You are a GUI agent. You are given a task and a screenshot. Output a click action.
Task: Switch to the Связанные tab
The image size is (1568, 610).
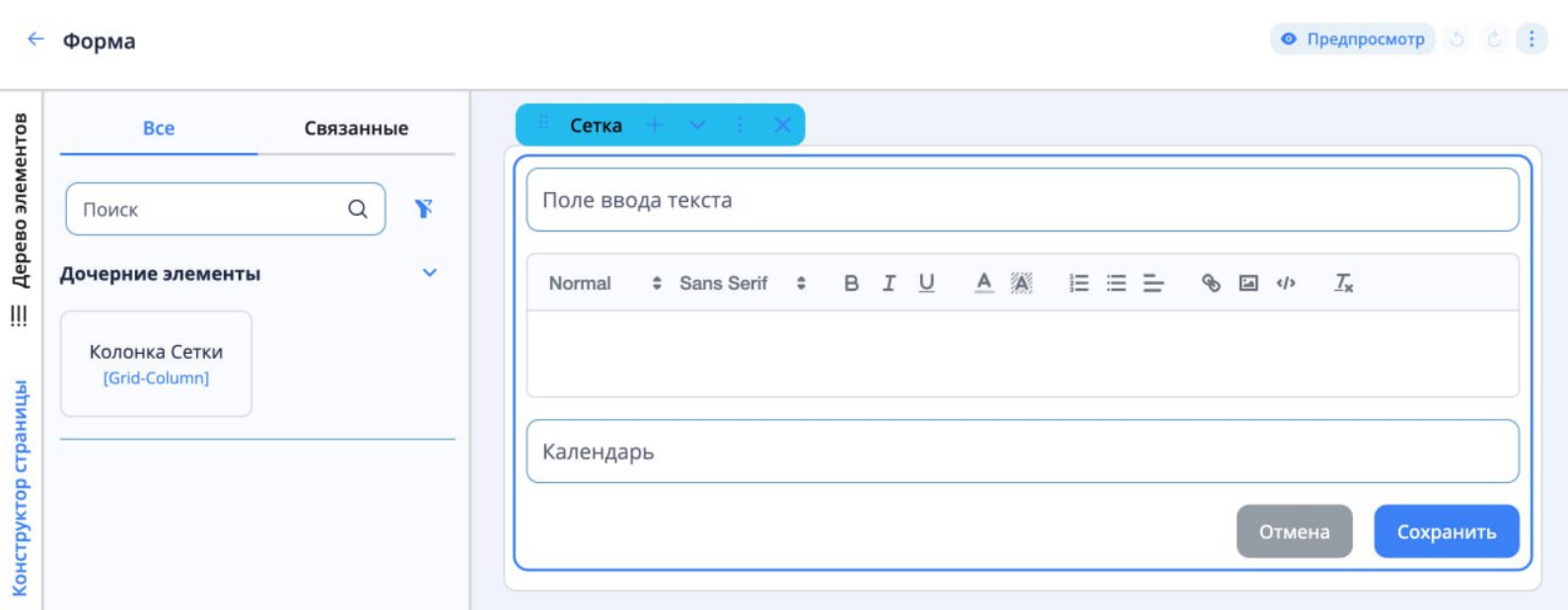[x=356, y=128]
